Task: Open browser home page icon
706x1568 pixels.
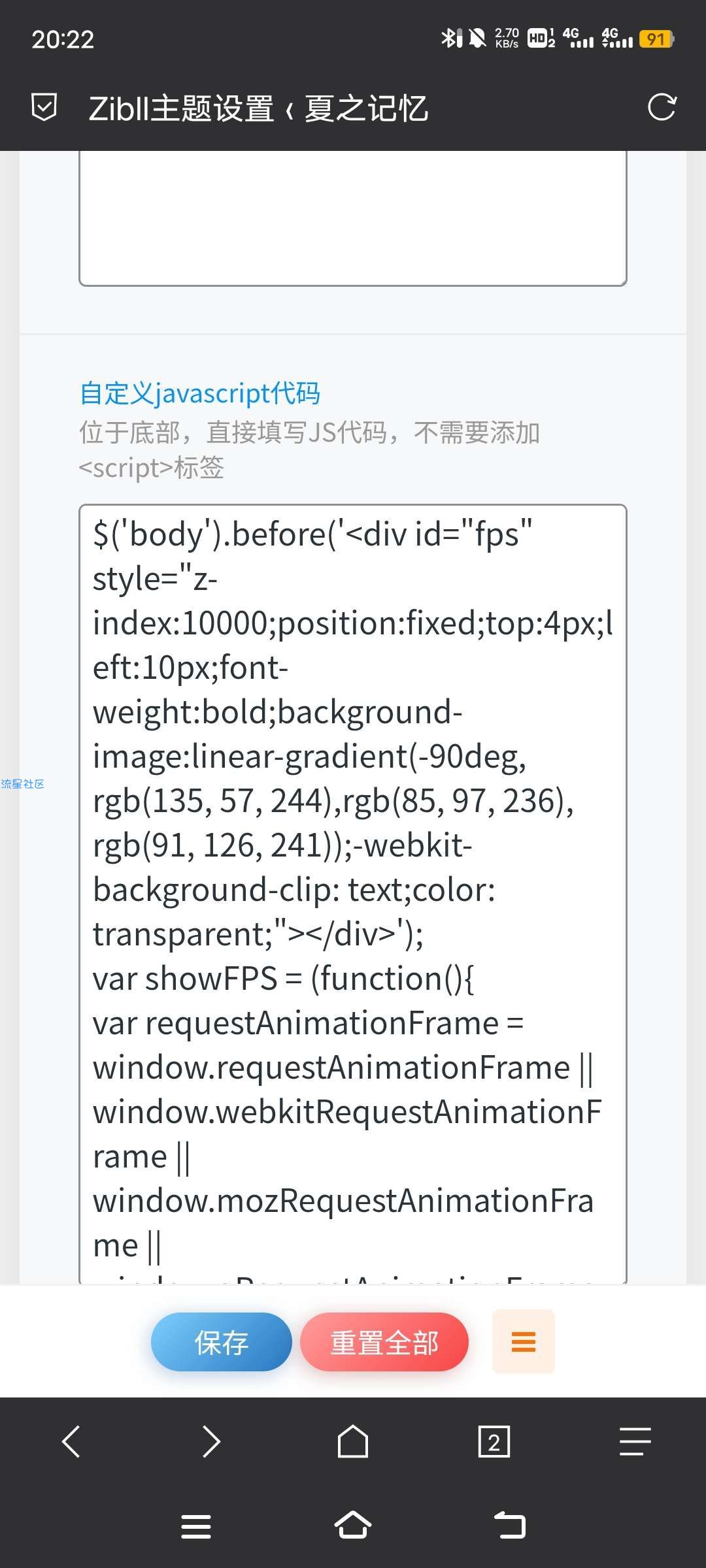Action: [x=353, y=1441]
